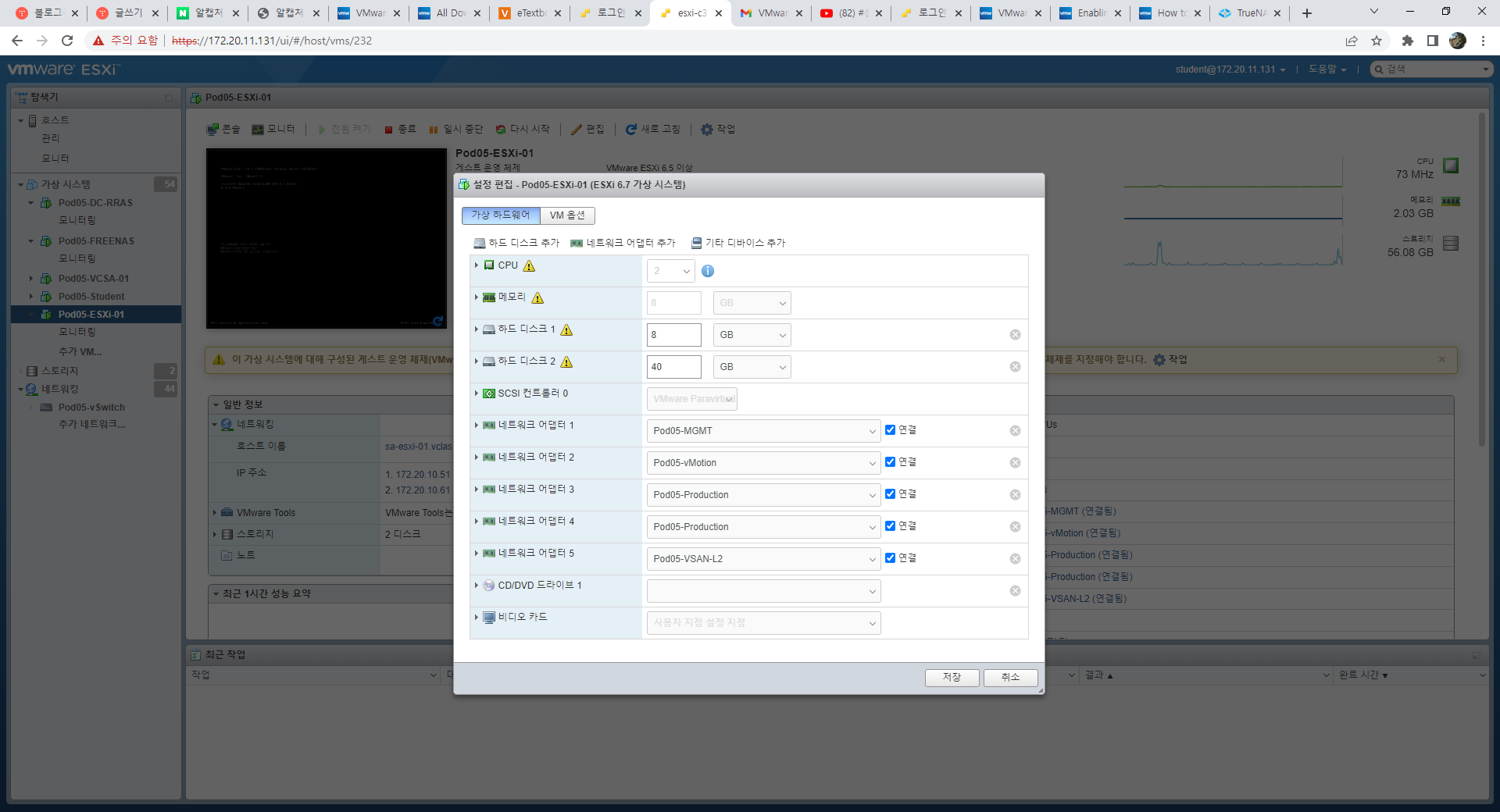Click 네트워크 어댑터 추가 (add network adapter)

tap(623, 243)
